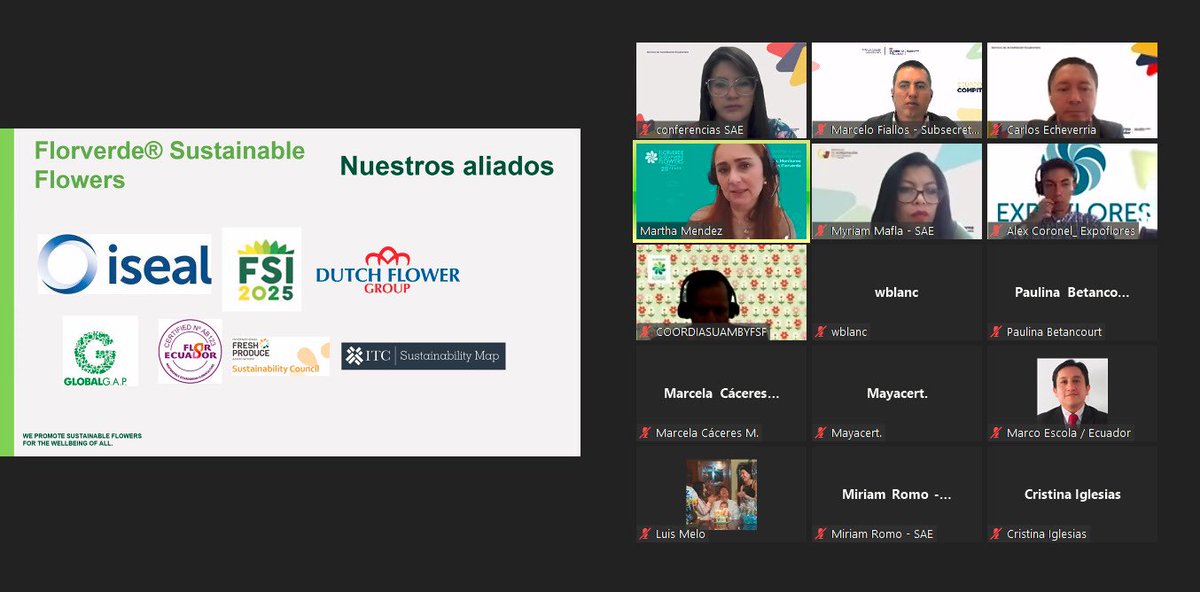Click the muted mic icon beside the Mayacert. label

tap(821, 433)
